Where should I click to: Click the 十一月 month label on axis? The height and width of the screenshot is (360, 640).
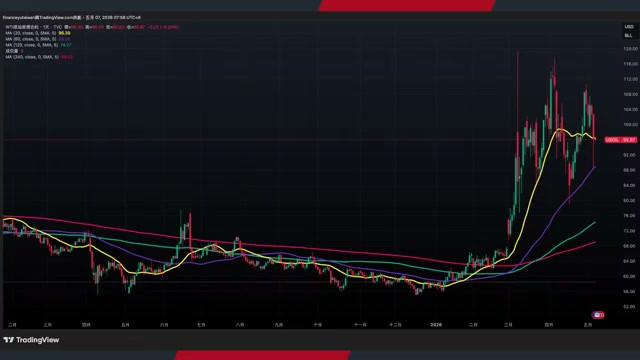tap(360, 325)
